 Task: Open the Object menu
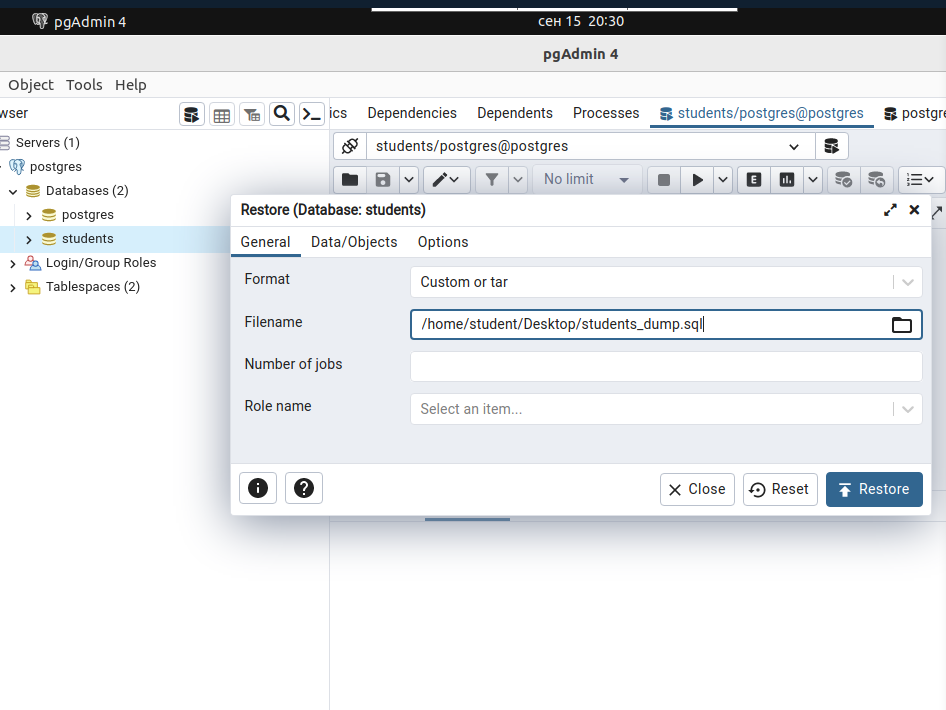(31, 85)
